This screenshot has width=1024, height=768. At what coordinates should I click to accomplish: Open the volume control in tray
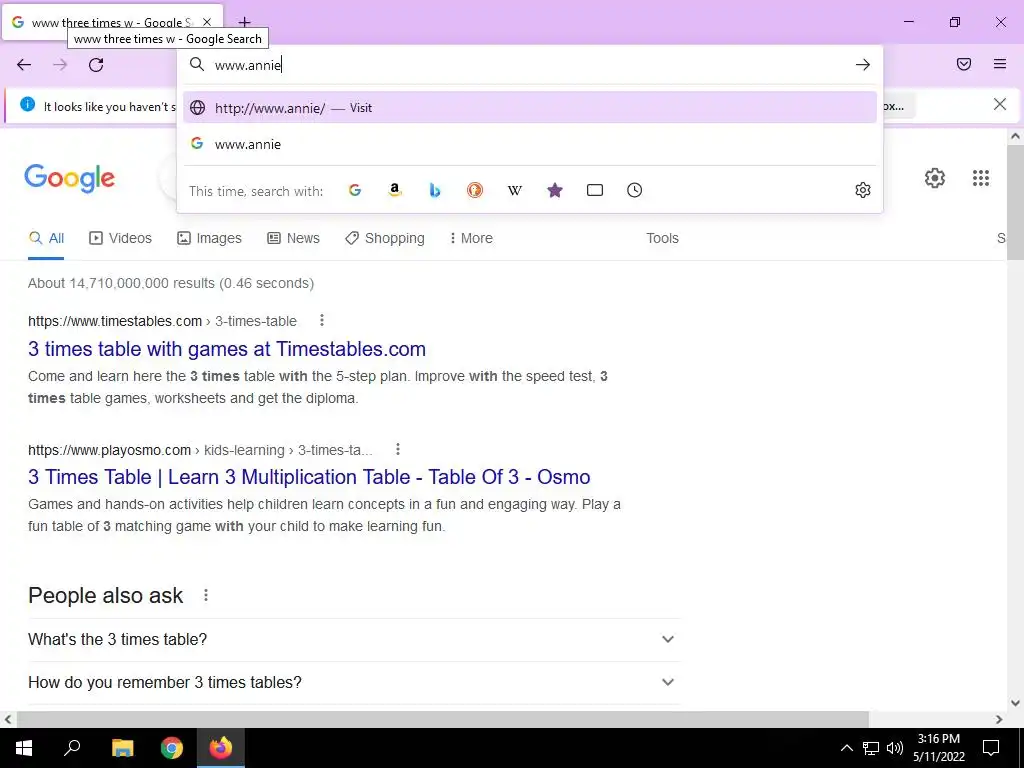[895, 748]
